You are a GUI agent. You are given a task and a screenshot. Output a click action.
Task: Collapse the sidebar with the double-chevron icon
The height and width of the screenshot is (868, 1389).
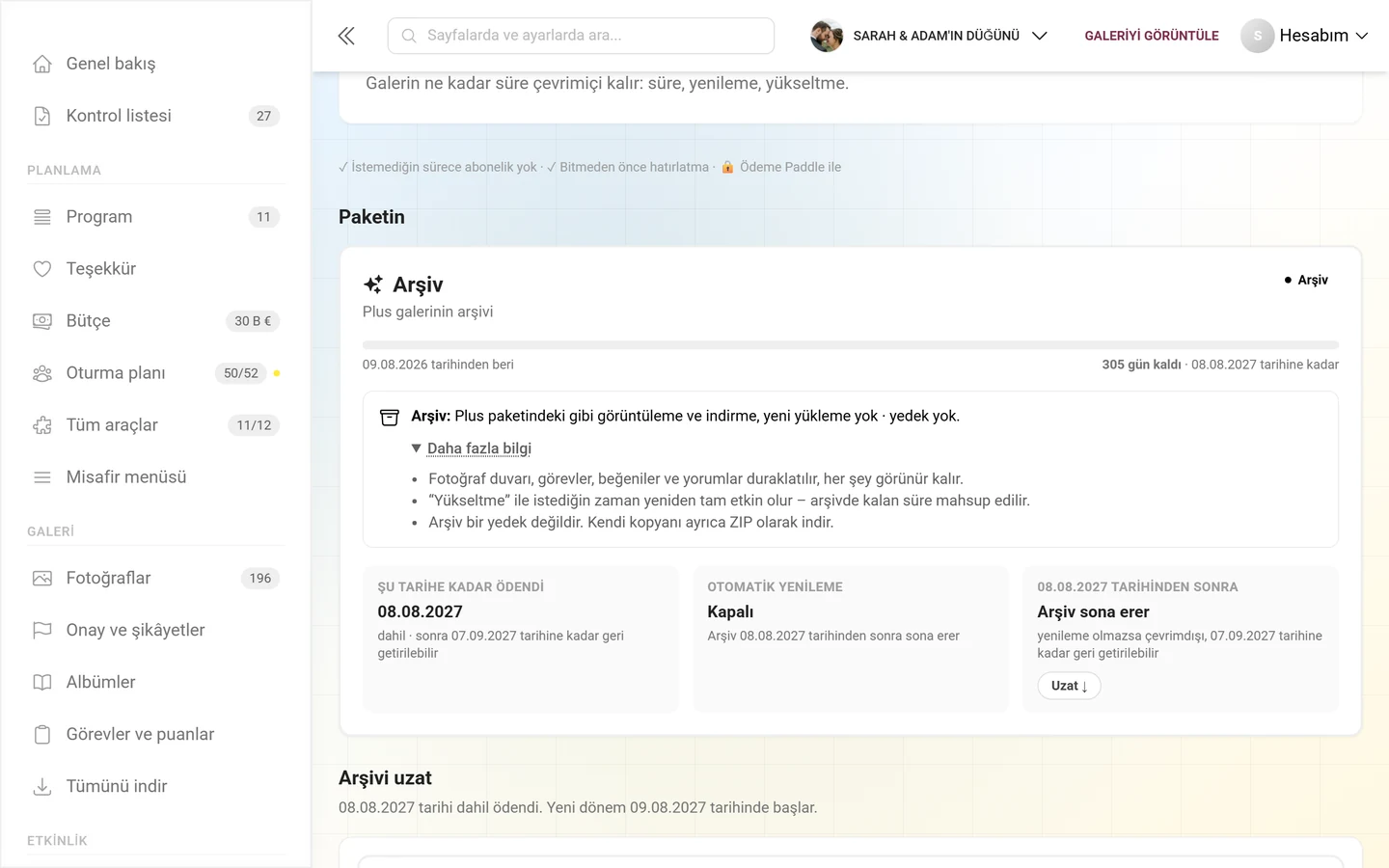click(x=346, y=36)
